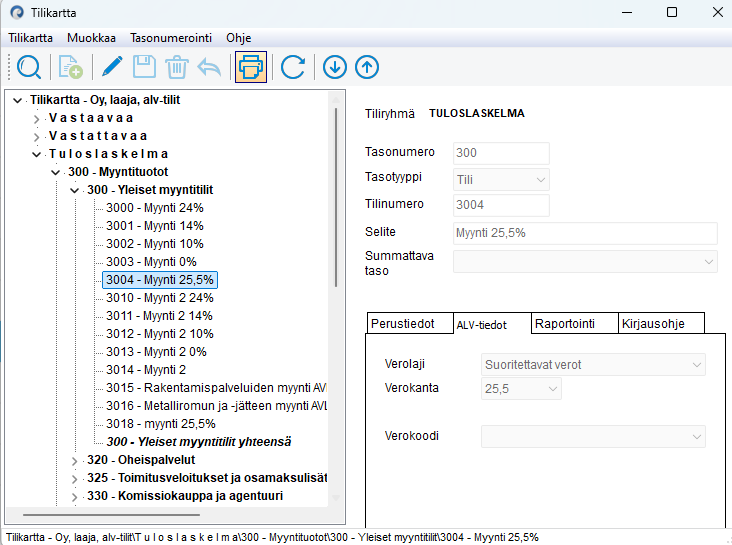Select the Tuloslaskelma tree label

108,154
